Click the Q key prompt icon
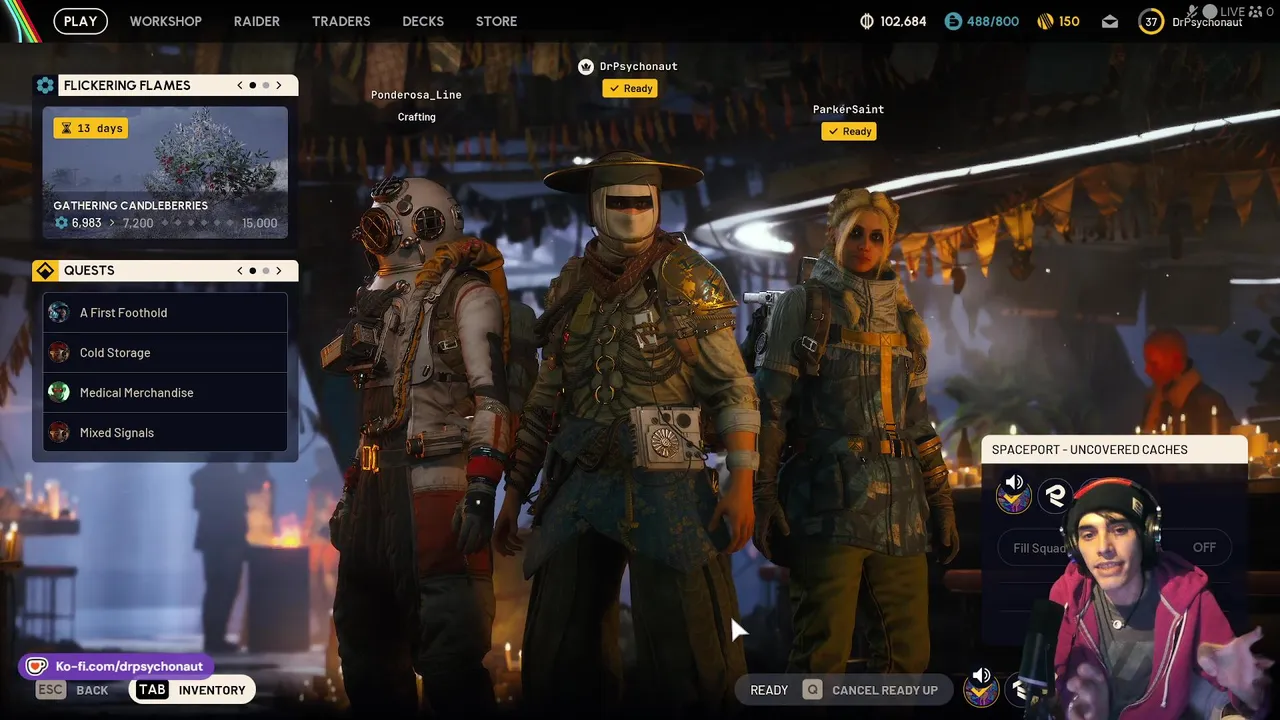 click(x=812, y=690)
